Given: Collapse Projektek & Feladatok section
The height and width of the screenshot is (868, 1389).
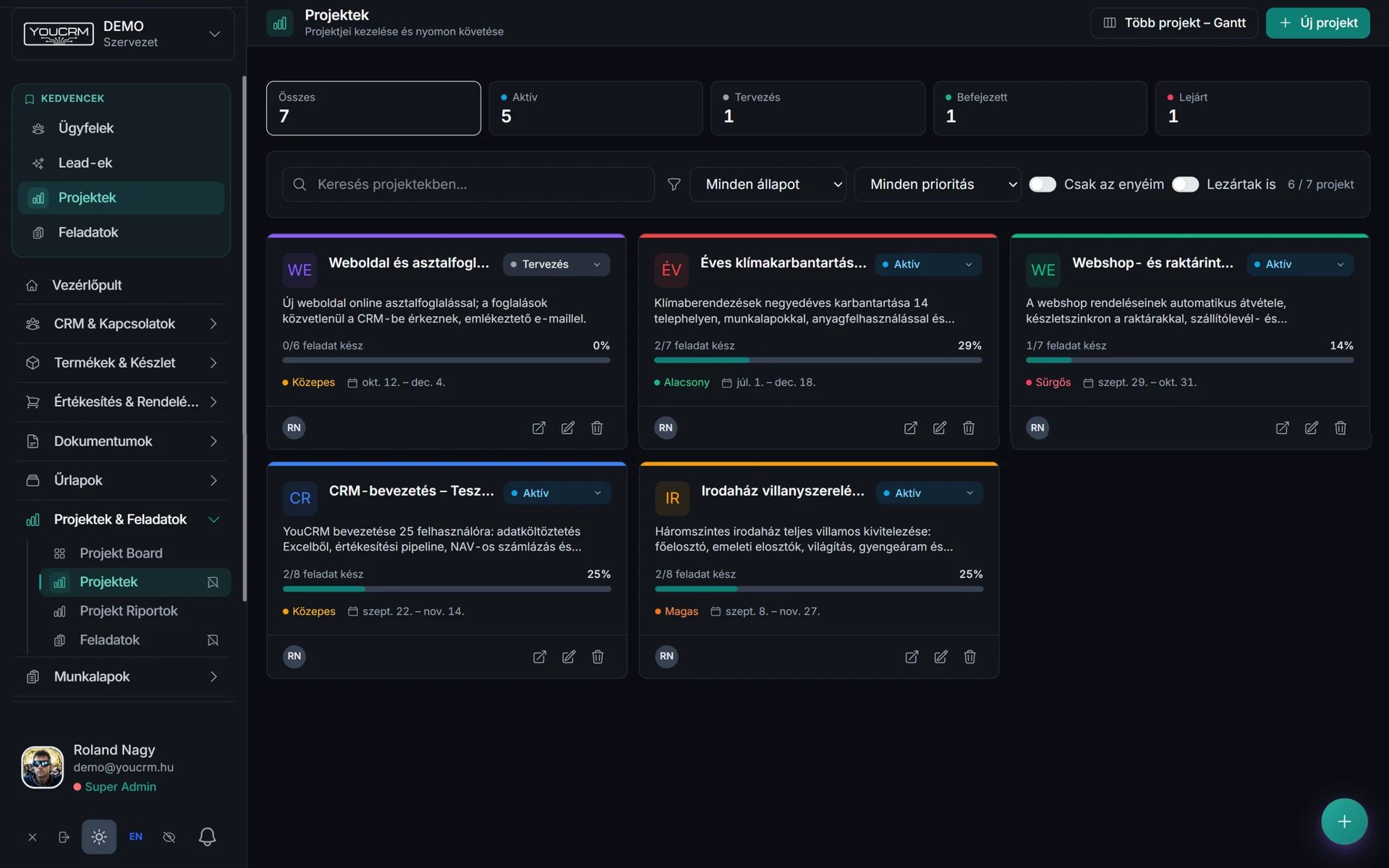Looking at the screenshot, I should click(x=121, y=519).
